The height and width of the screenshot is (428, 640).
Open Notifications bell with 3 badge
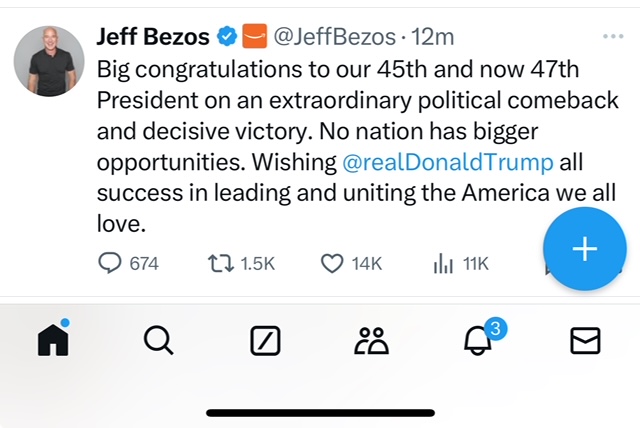pos(477,341)
